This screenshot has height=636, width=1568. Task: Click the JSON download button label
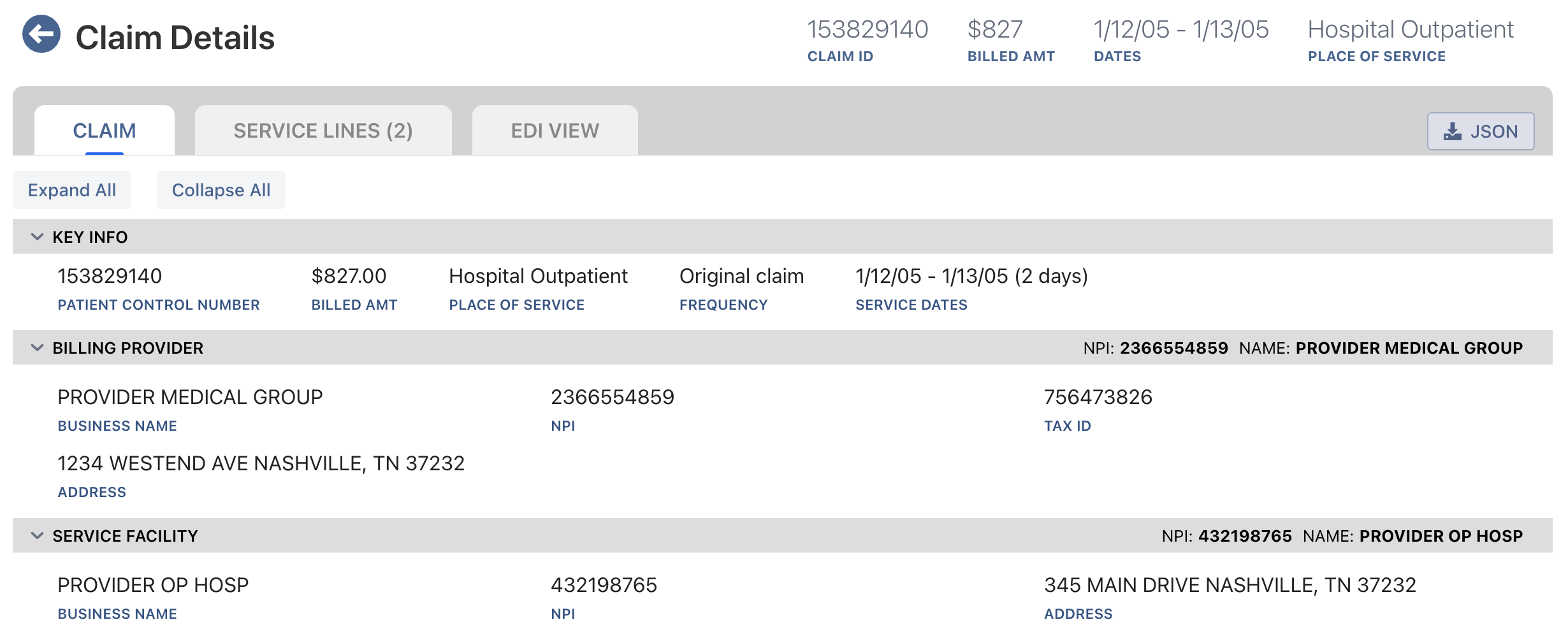click(1494, 131)
